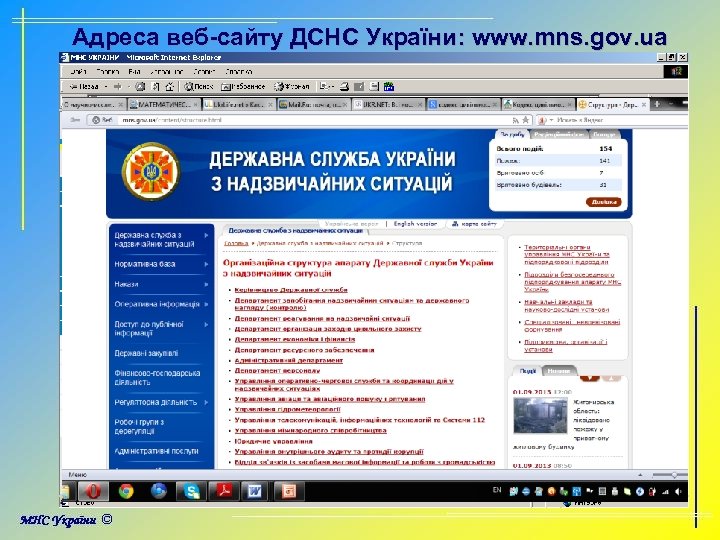
Task: Expand the Нормативна база sidebar menu
Action: (x=206, y=264)
